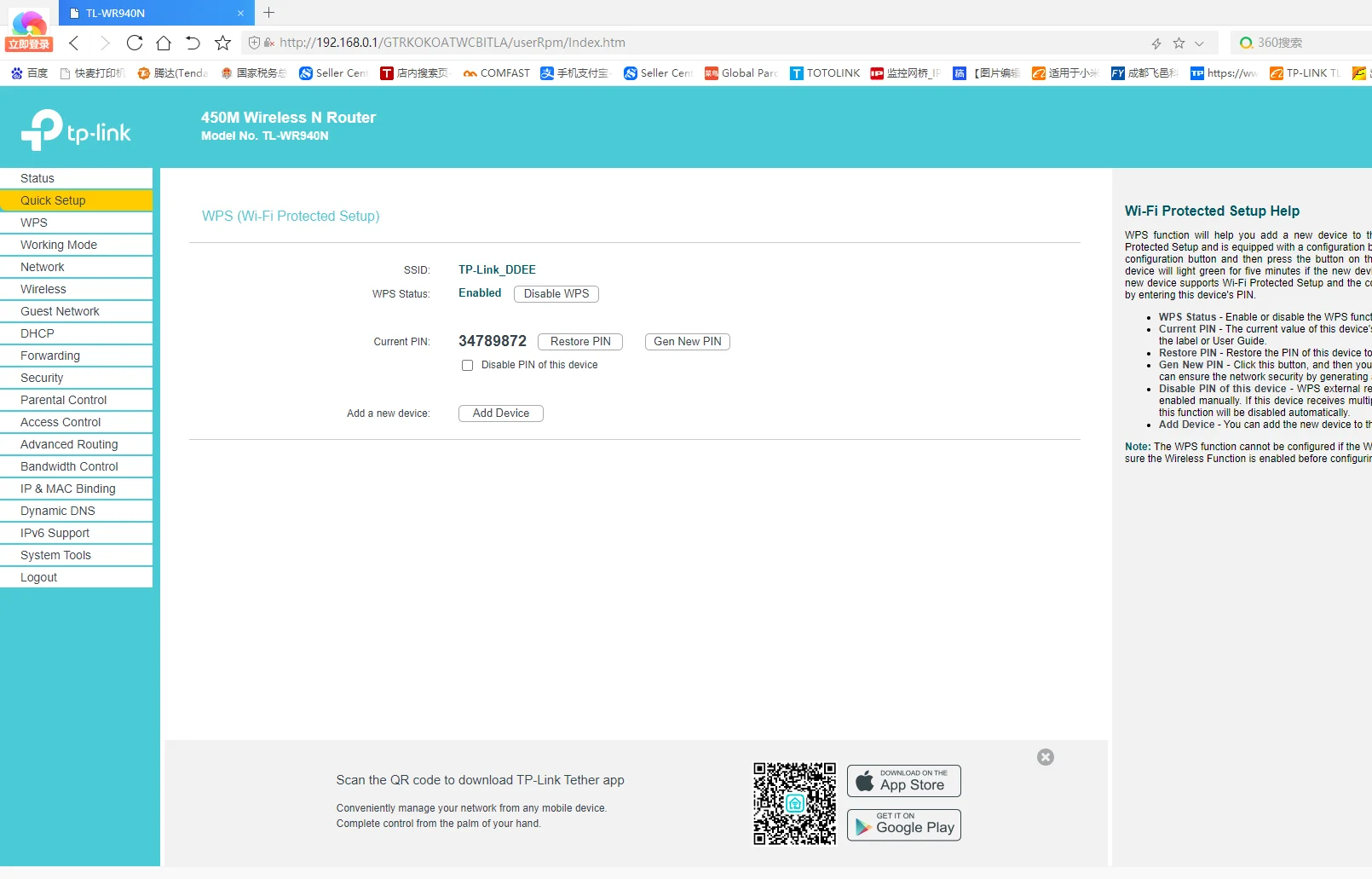
Task: Open Dynamic DNS settings
Action: point(77,511)
